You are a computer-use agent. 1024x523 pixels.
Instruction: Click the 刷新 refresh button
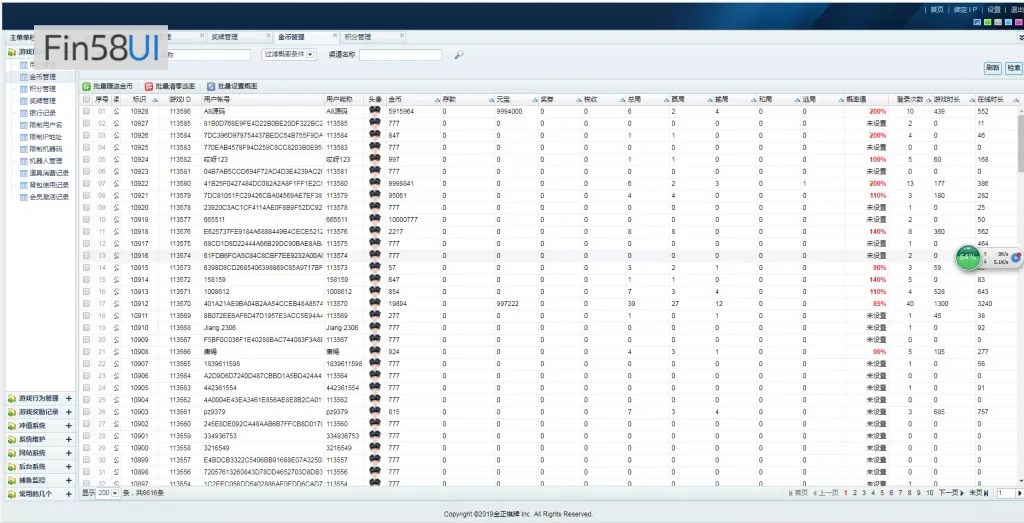(x=992, y=68)
